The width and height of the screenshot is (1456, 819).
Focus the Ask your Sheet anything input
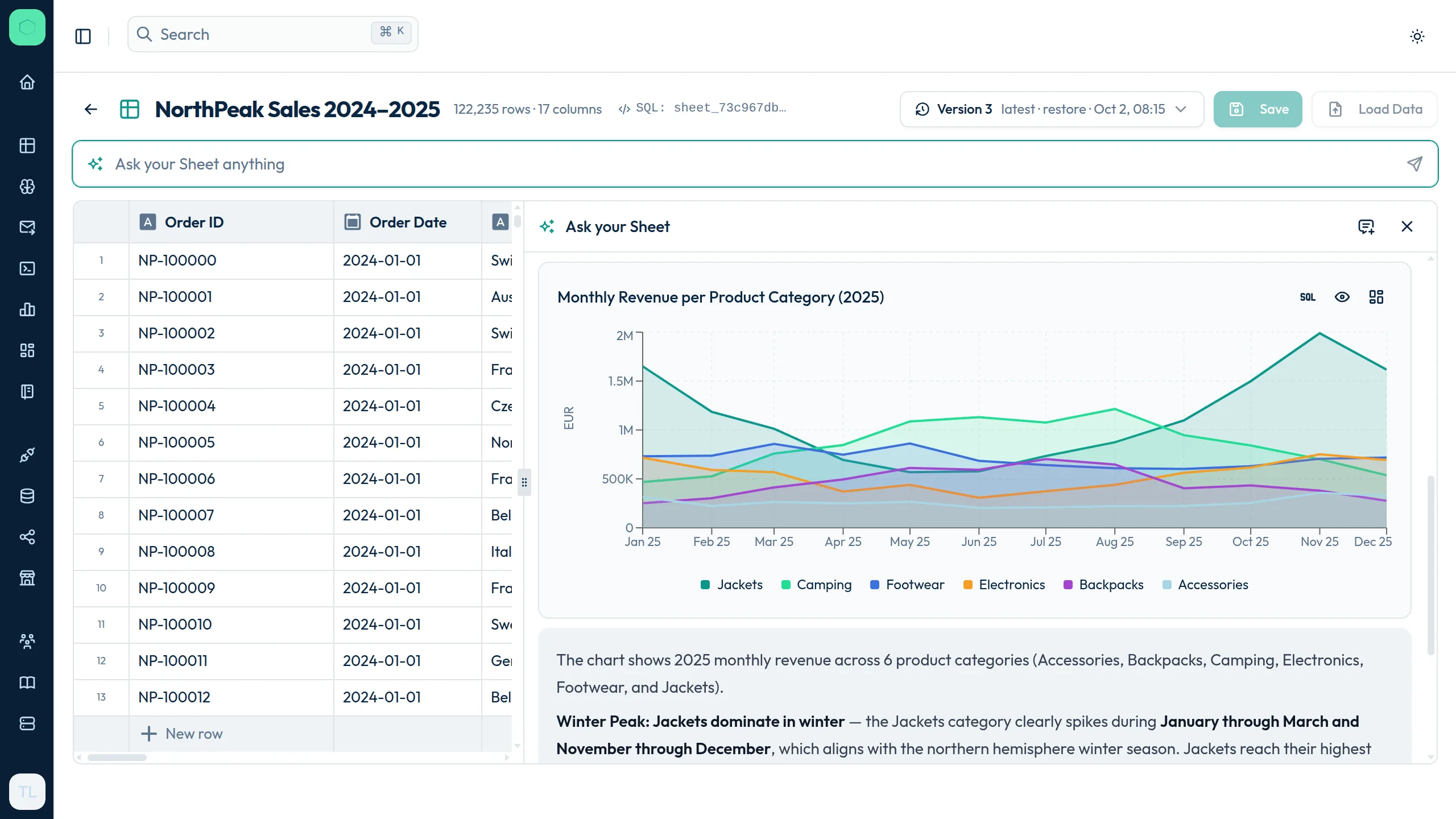tap(755, 164)
